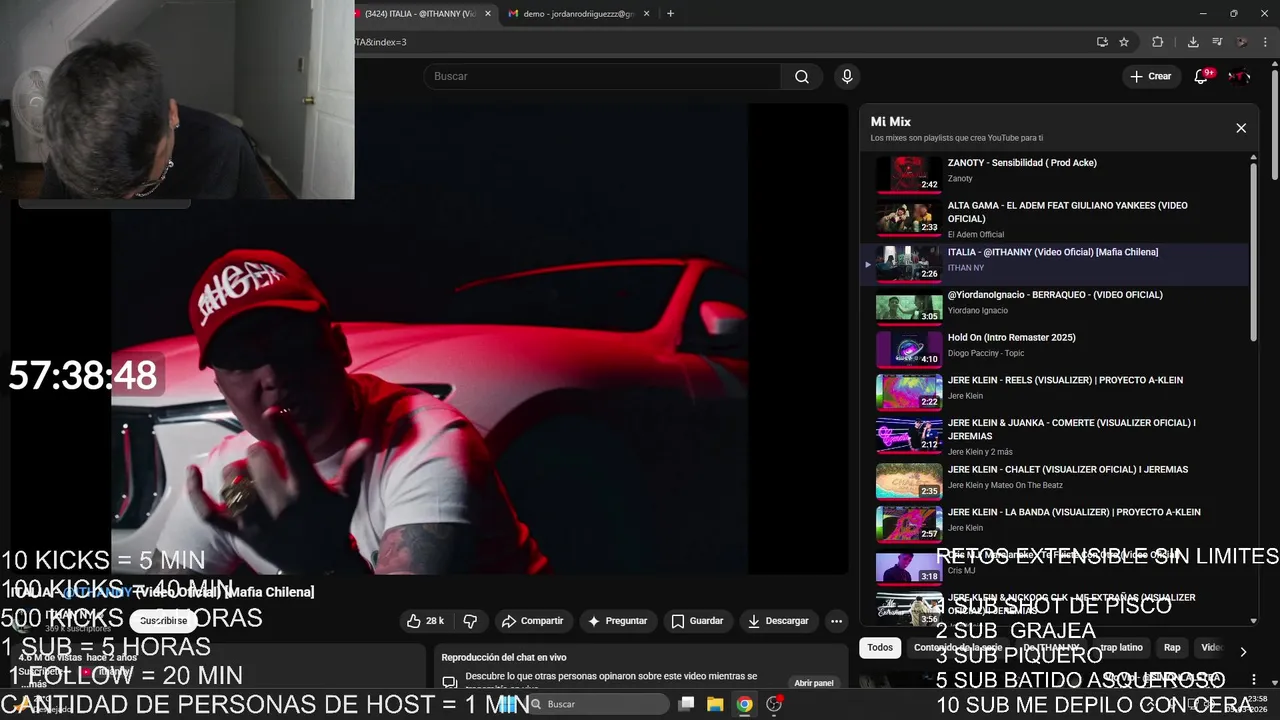Screen dimensions: 1280x720
Task: Play ALTA GAMA - EL ADEM playlist item
Action: click(1054, 219)
